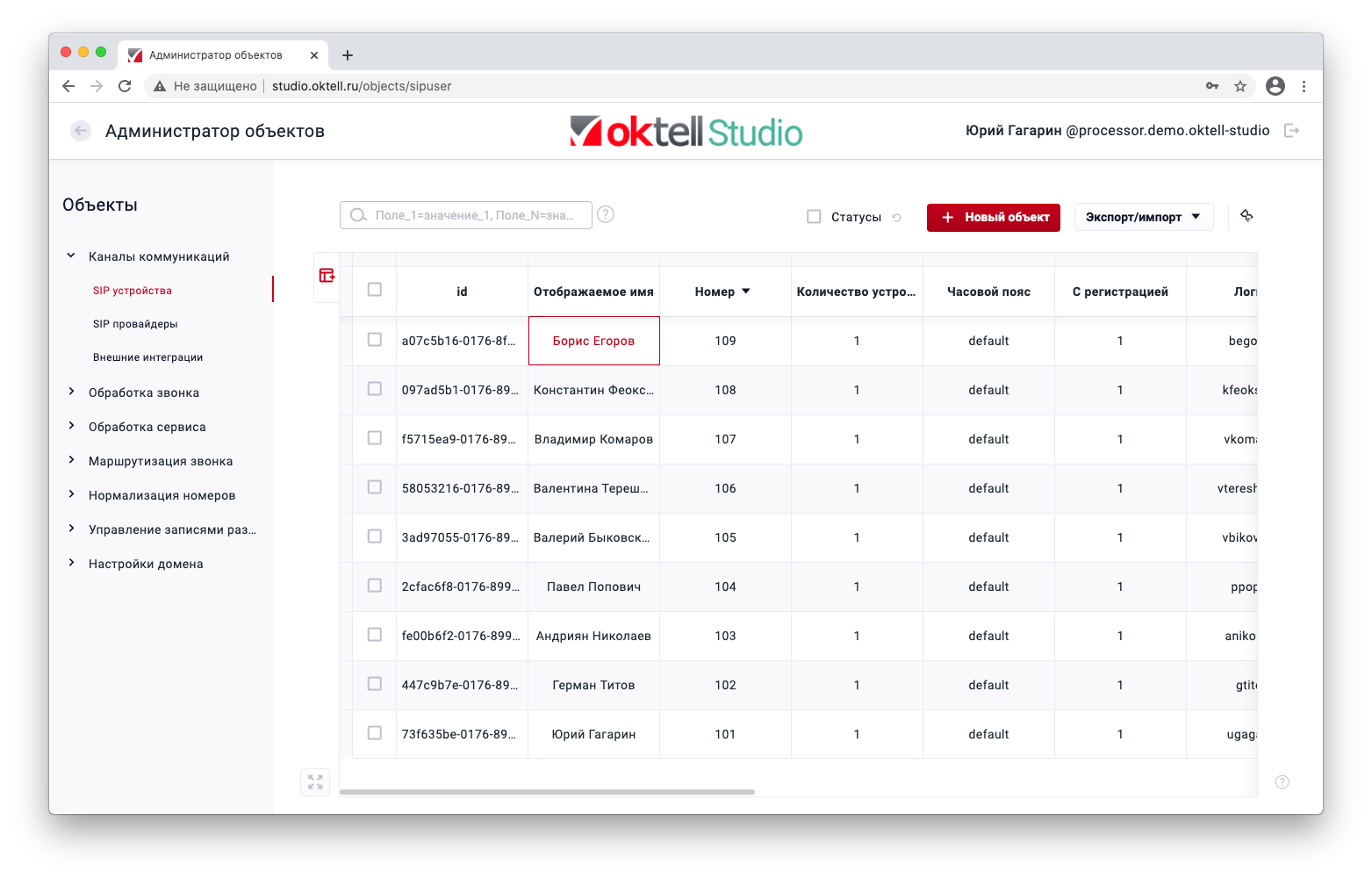The width and height of the screenshot is (1372, 879).
Task: Open the column settings table icon
Action: tap(327, 275)
